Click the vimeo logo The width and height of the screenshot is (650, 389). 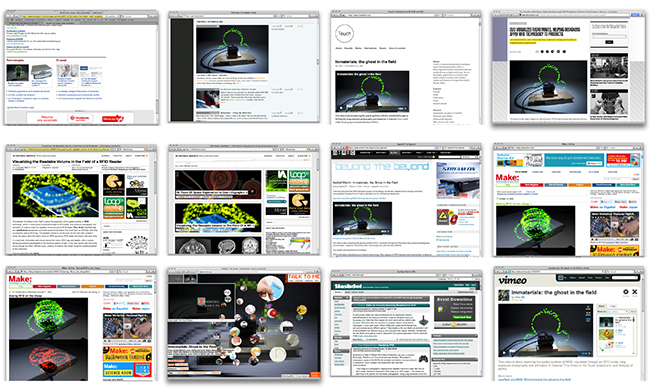(x=512, y=280)
